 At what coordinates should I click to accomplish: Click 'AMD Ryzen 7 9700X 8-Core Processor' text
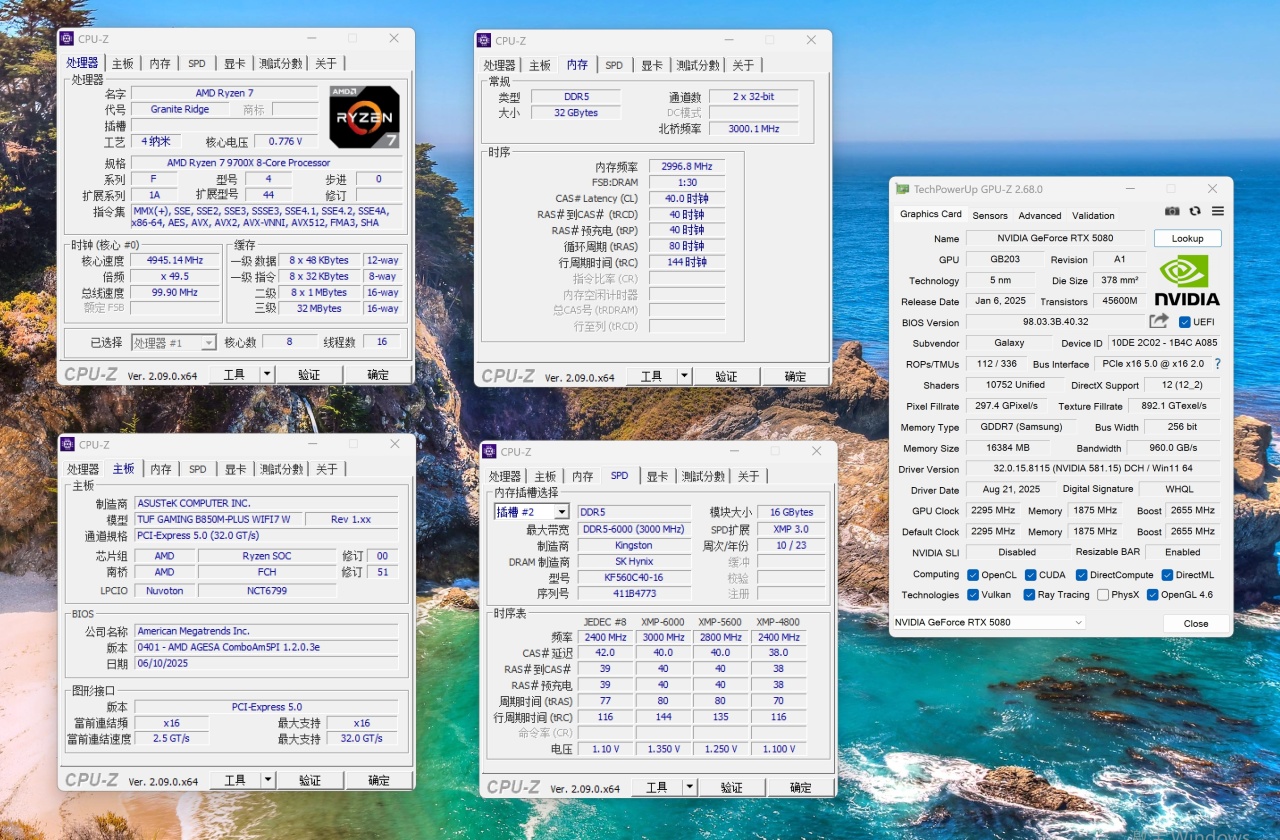[x=249, y=163]
